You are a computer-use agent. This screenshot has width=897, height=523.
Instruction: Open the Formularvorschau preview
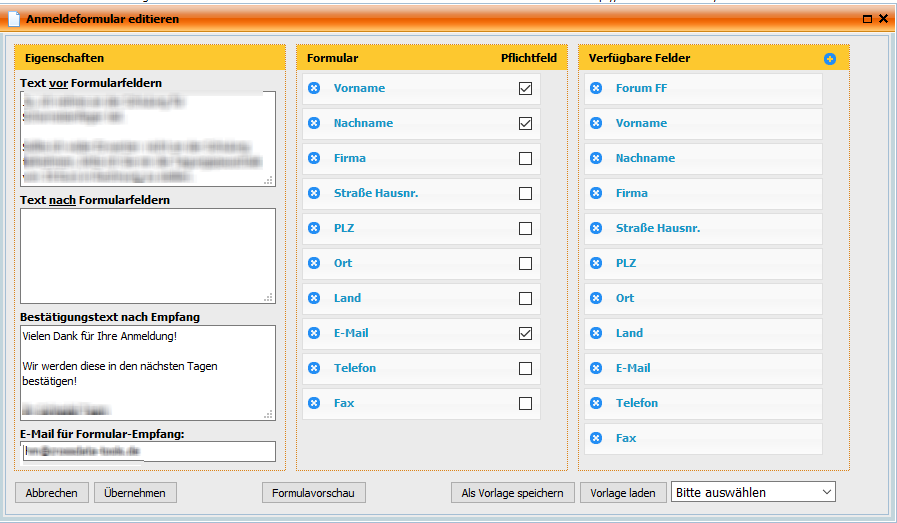tap(313, 492)
